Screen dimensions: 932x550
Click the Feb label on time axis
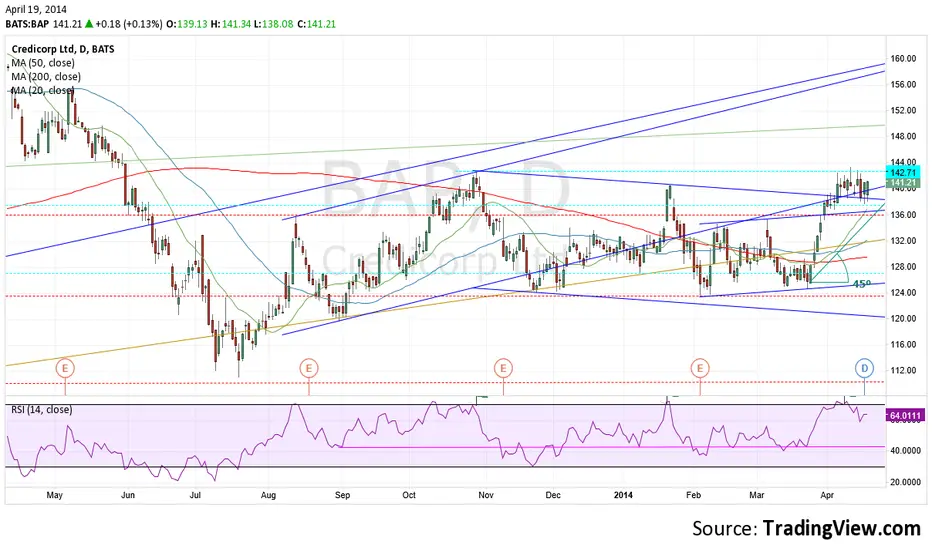pyautogui.click(x=693, y=495)
